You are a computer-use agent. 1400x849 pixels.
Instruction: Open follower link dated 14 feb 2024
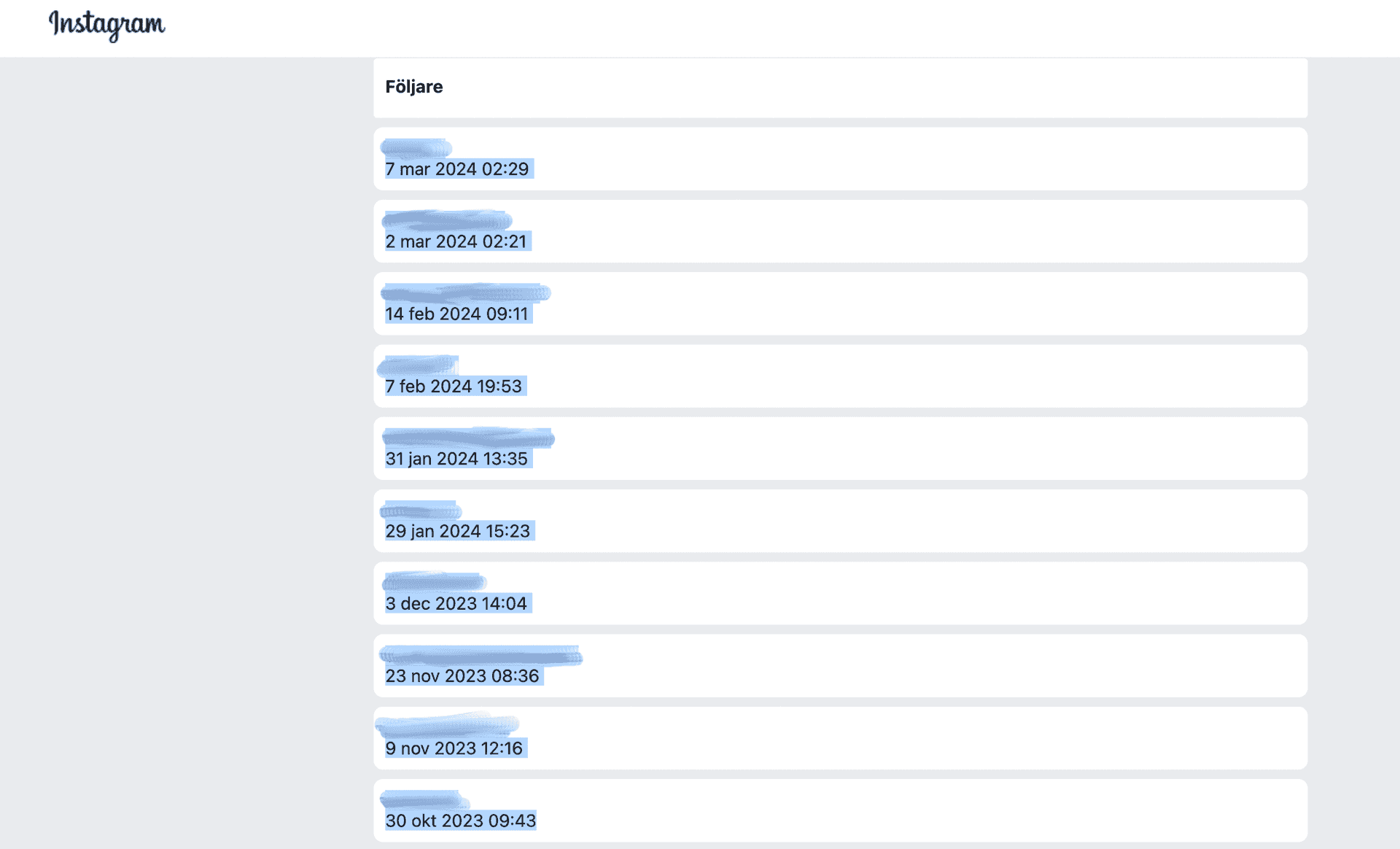click(465, 293)
